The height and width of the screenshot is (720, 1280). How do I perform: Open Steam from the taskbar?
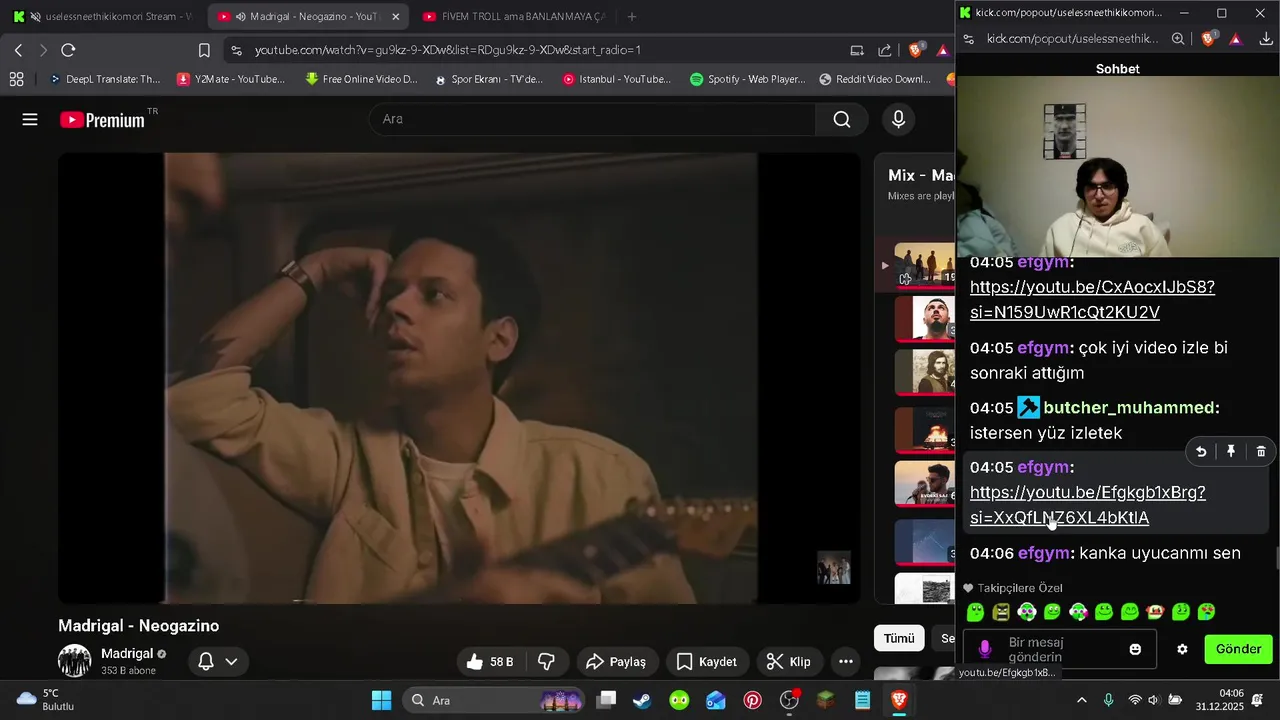click(642, 700)
